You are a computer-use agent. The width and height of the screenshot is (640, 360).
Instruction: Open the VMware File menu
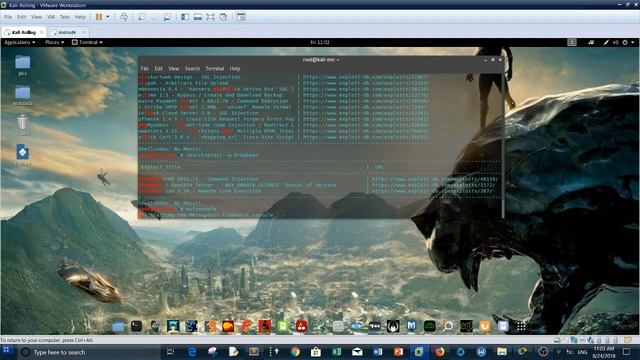point(8,17)
